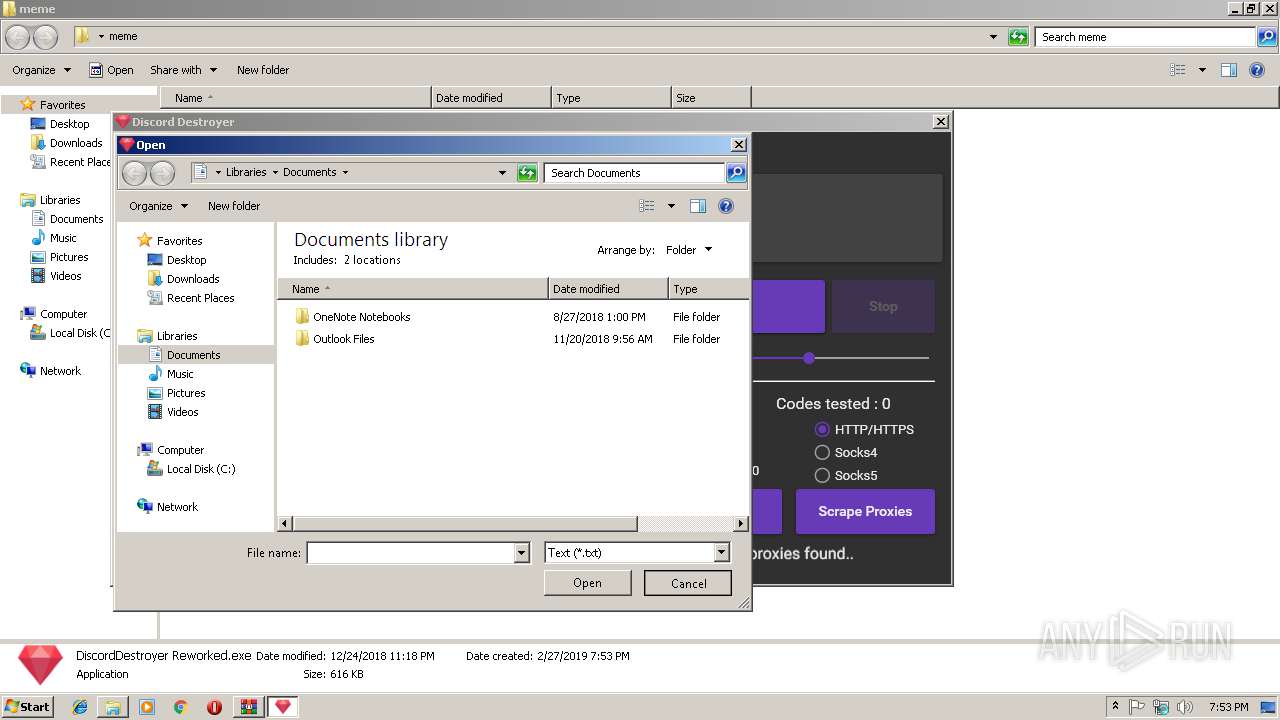Screen dimensions: 1280x720
Task: Click refresh icon in meme Explorer window
Action: 1018,37
